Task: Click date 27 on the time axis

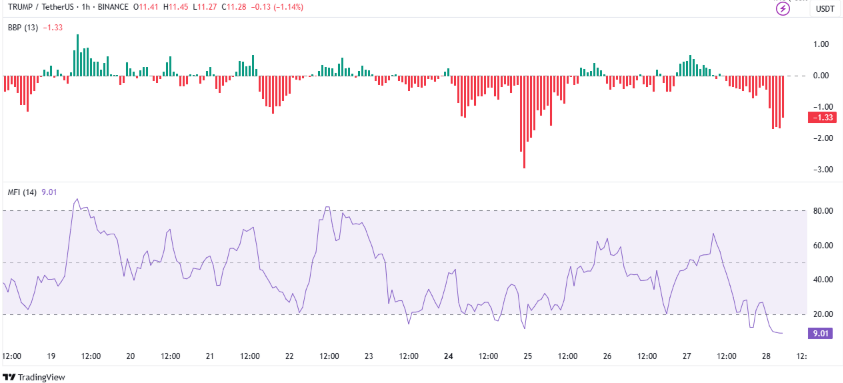Action: 687,356
